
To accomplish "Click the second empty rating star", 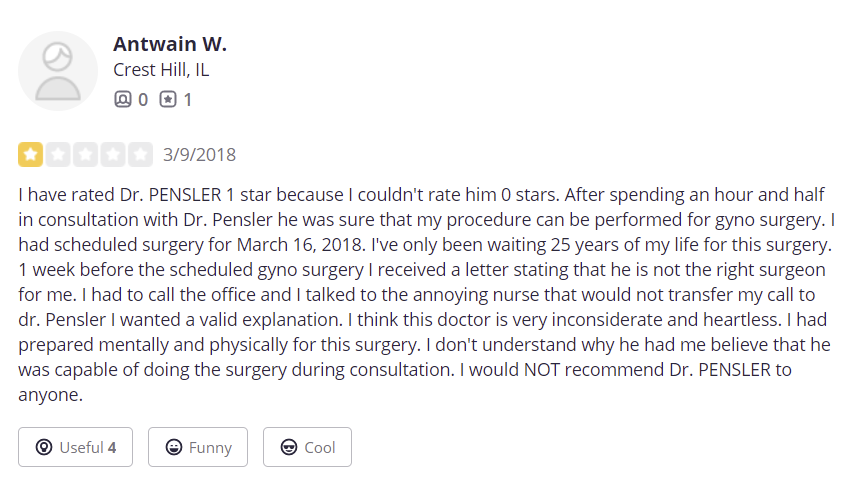I will pyautogui.click(x=58, y=155).
